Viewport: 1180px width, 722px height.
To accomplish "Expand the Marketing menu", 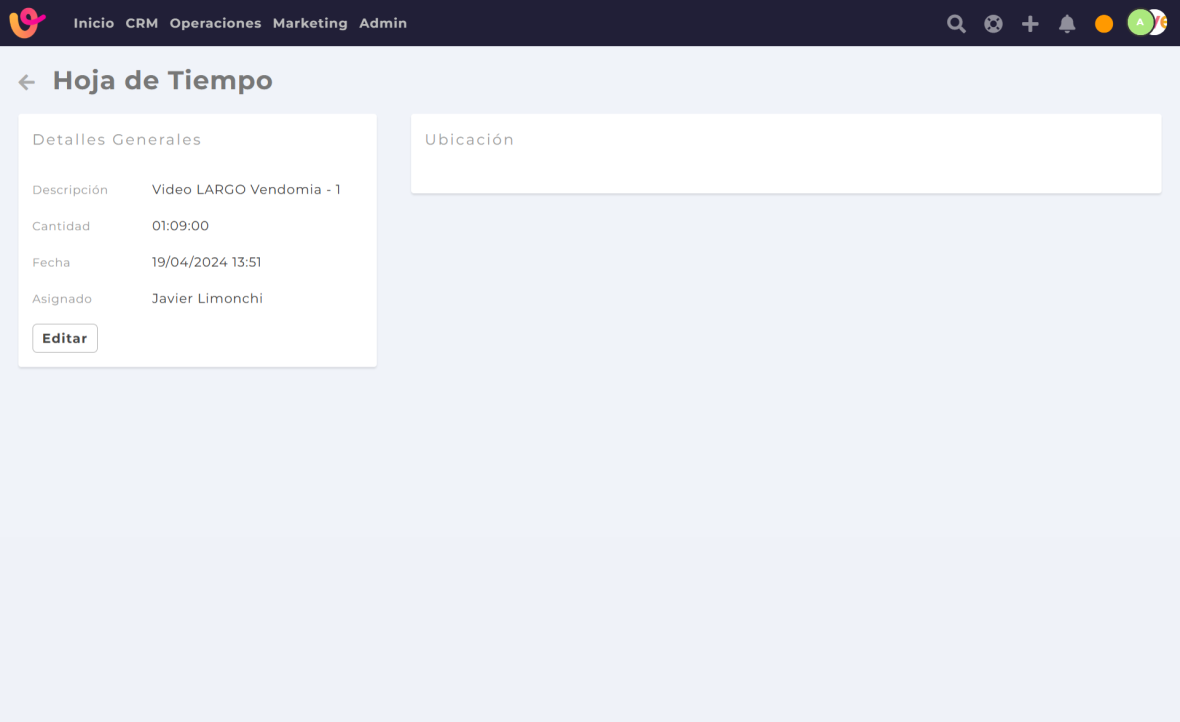I will (x=310, y=23).
